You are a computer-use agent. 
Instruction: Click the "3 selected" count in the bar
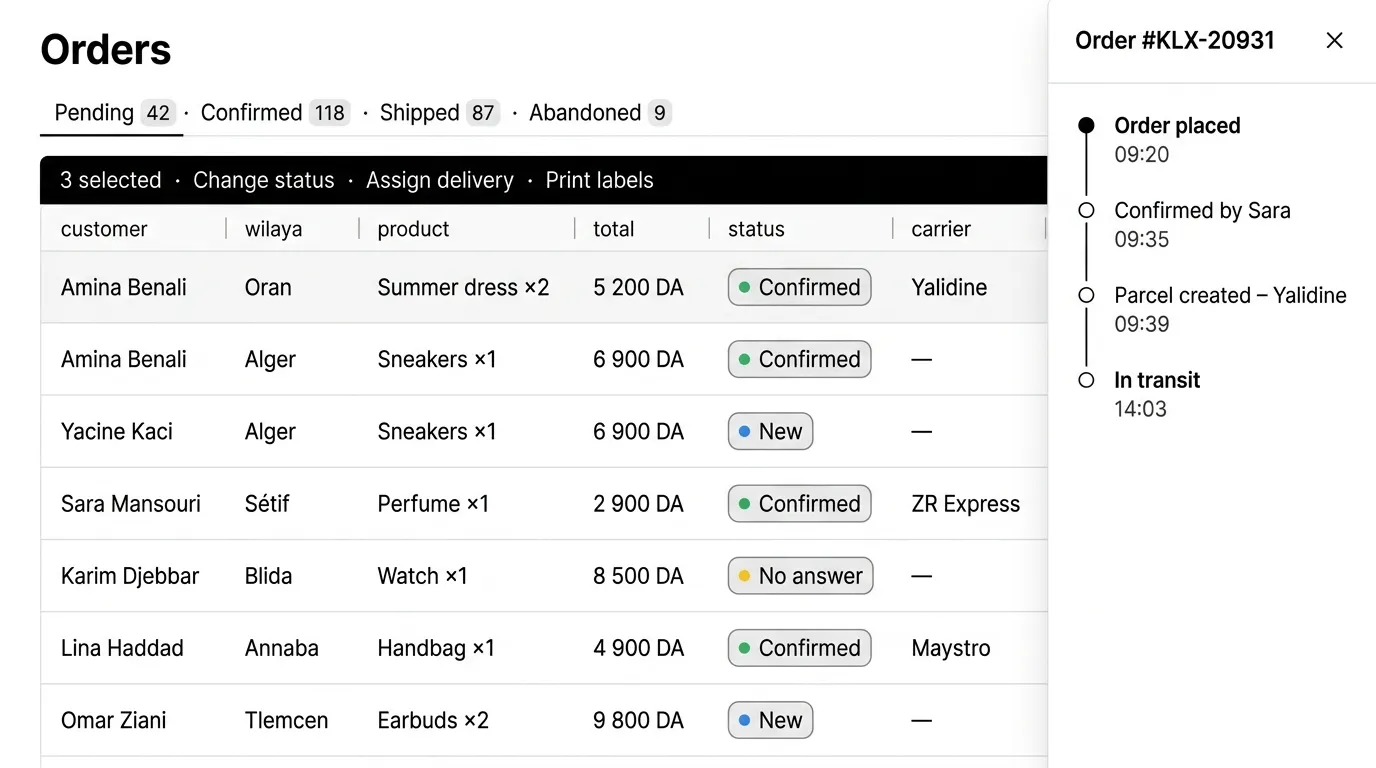(x=110, y=180)
